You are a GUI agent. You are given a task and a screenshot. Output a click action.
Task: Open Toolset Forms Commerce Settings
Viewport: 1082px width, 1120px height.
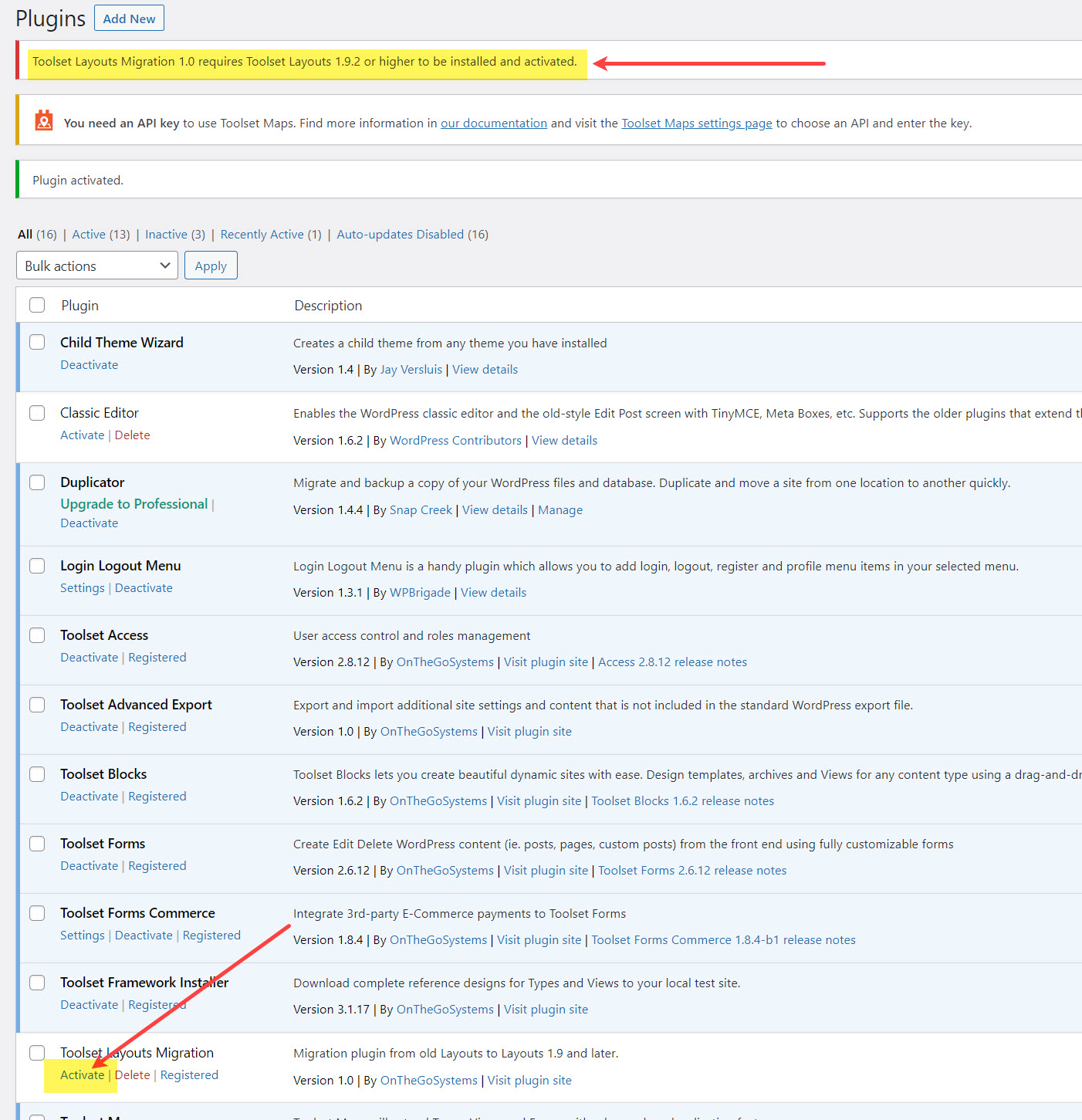(83, 936)
